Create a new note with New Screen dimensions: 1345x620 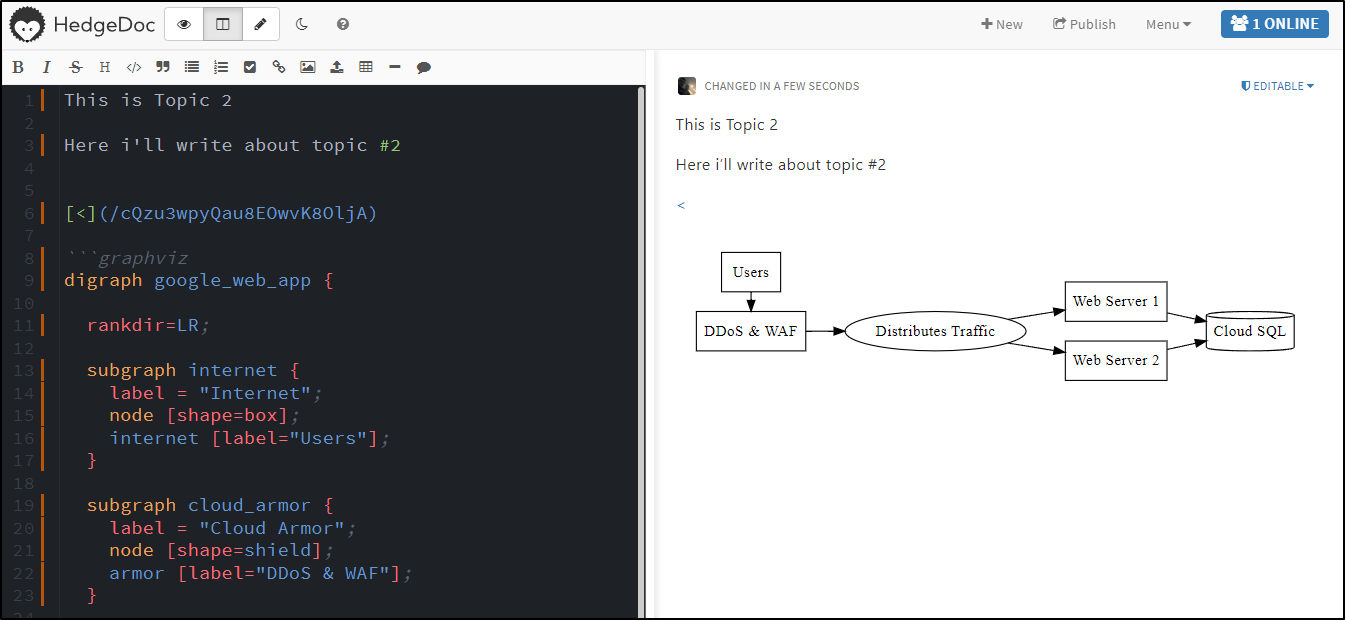(x=1002, y=24)
